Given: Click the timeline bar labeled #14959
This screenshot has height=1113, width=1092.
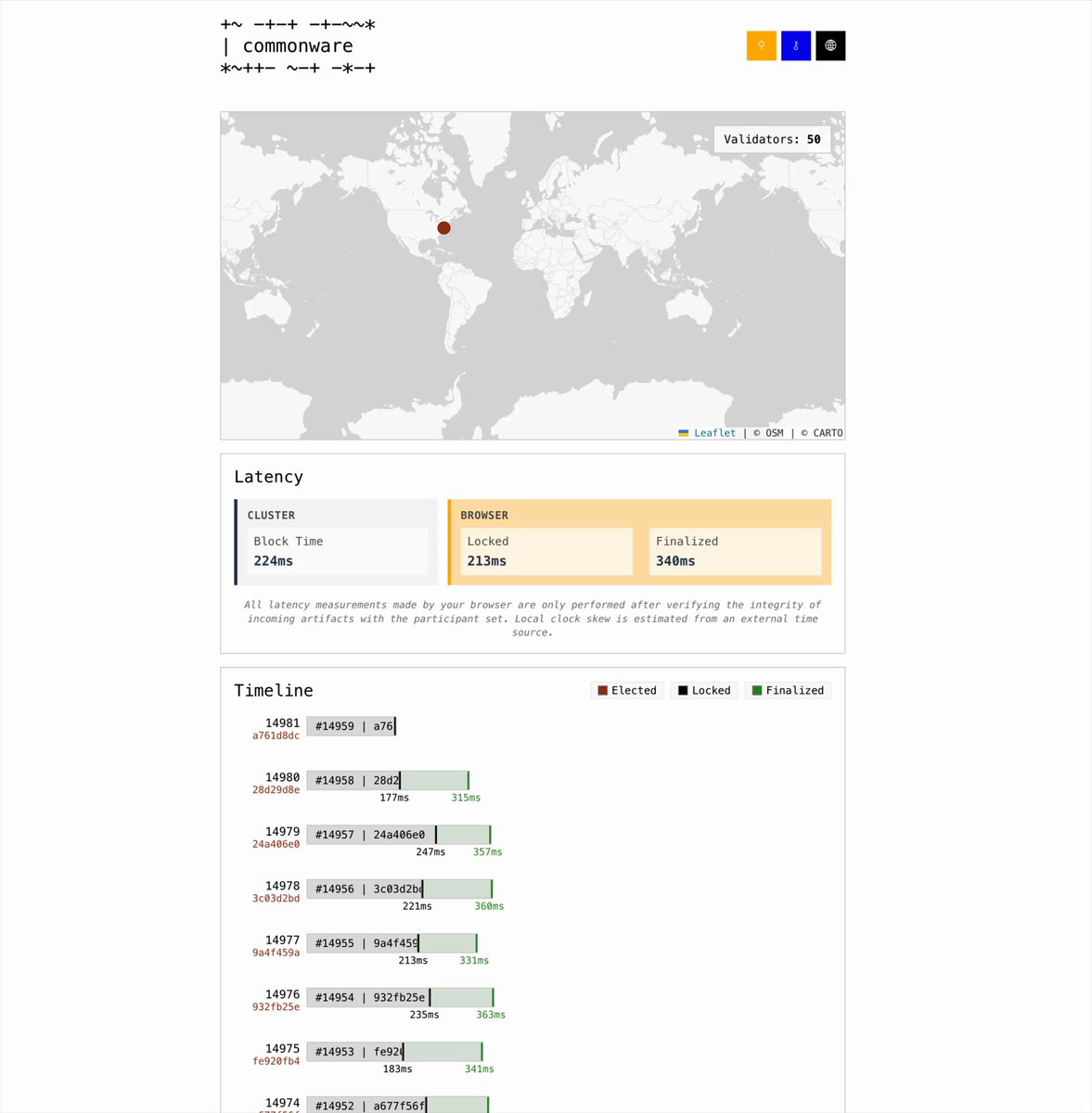Looking at the screenshot, I should pos(352,726).
